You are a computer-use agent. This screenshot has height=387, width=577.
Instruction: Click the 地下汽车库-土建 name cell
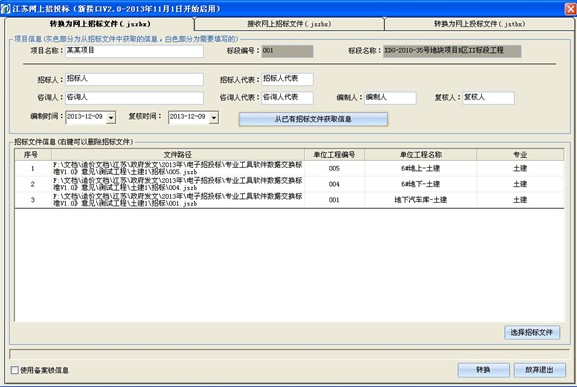[x=421, y=200]
